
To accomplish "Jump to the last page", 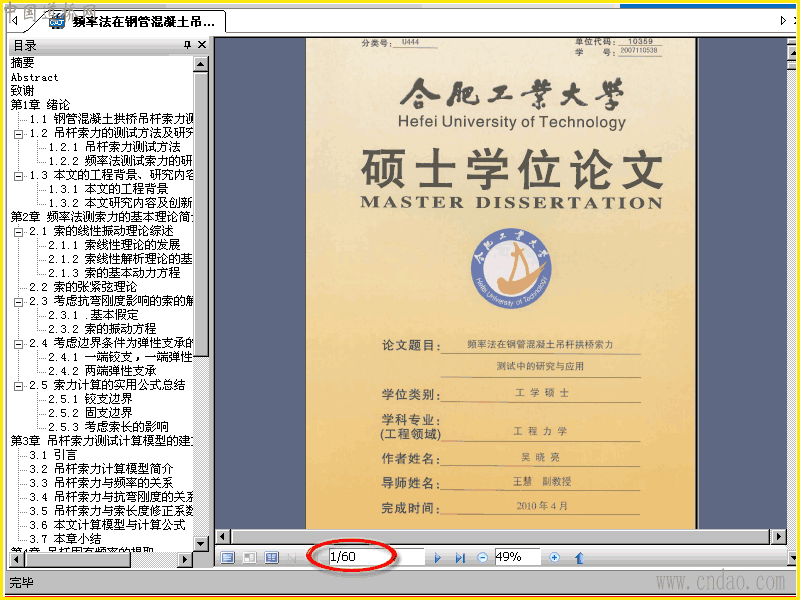I will 460,558.
